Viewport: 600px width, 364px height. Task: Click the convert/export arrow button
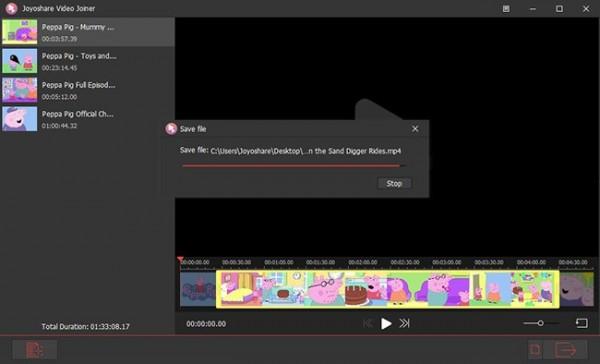566,349
